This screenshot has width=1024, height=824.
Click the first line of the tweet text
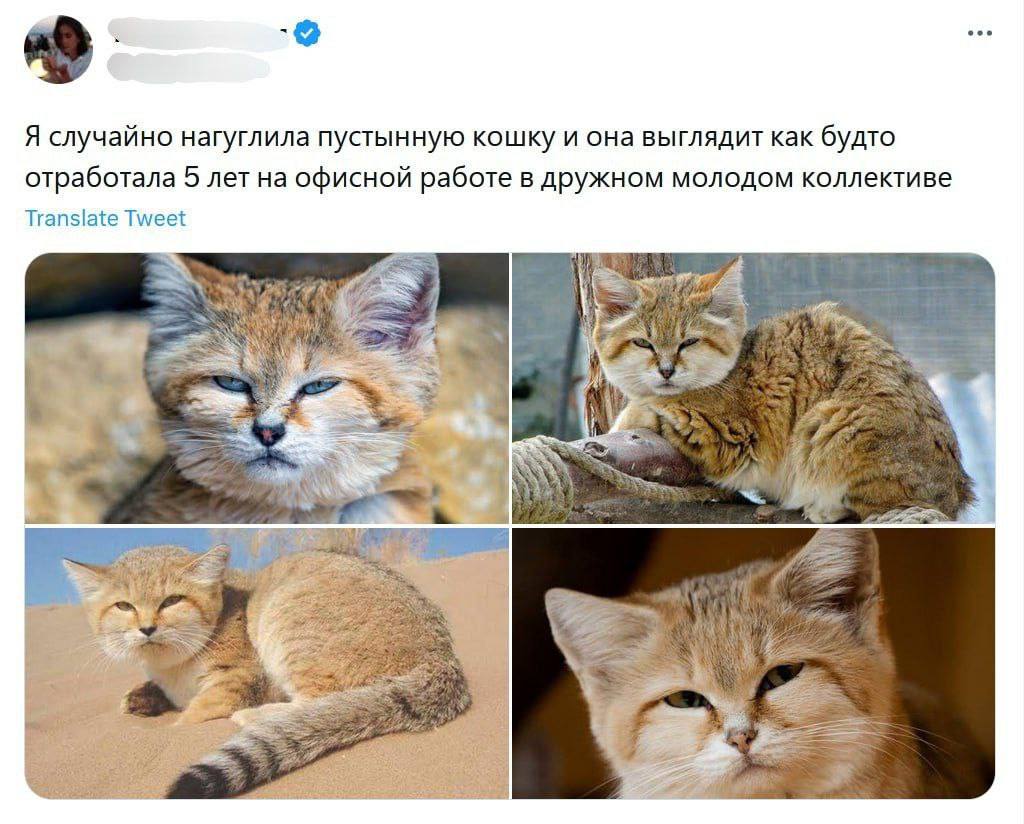[x=460, y=138]
